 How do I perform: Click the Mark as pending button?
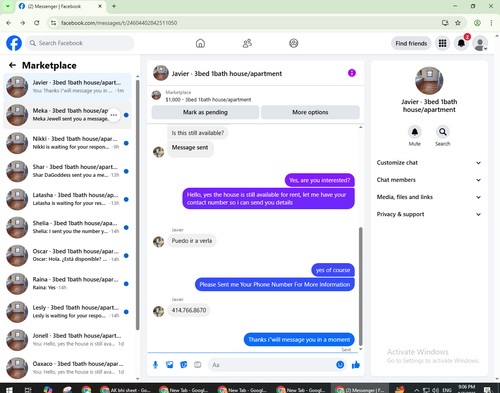[205, 112]
